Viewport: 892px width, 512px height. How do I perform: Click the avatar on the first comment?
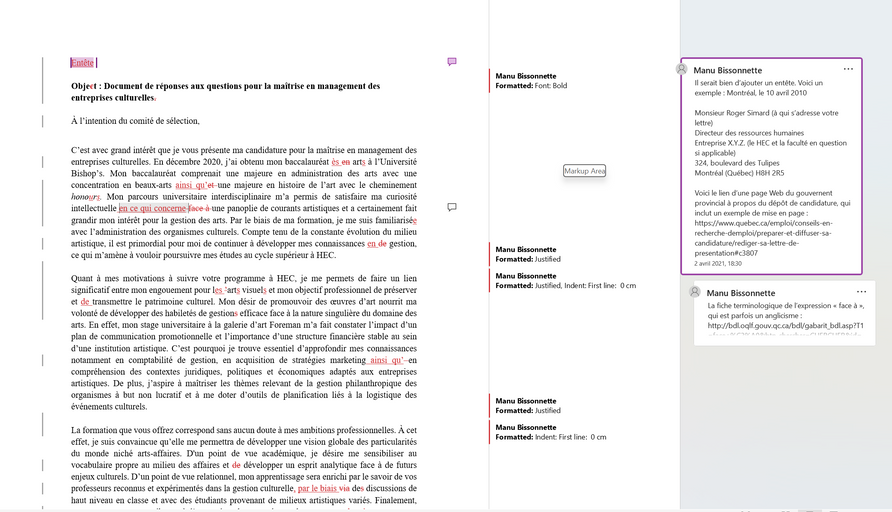coord(682,70)
